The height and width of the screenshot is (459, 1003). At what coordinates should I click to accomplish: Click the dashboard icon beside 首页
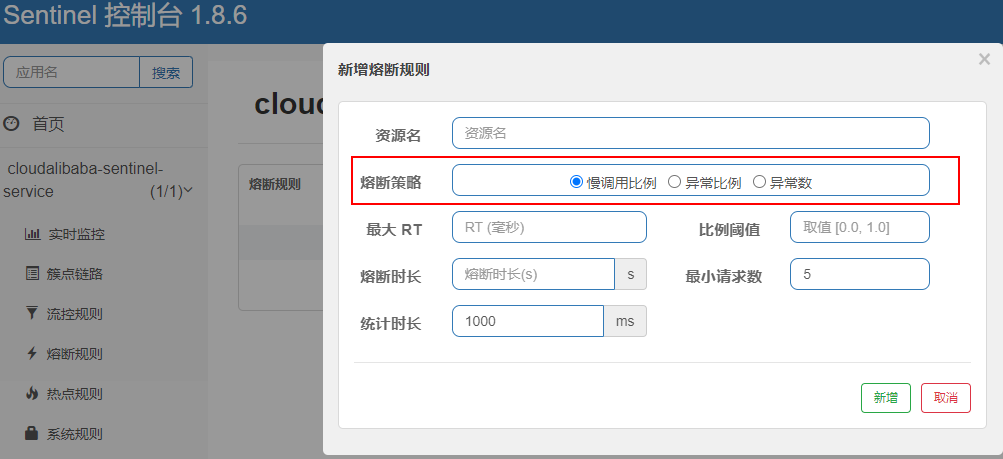point(12,123)
